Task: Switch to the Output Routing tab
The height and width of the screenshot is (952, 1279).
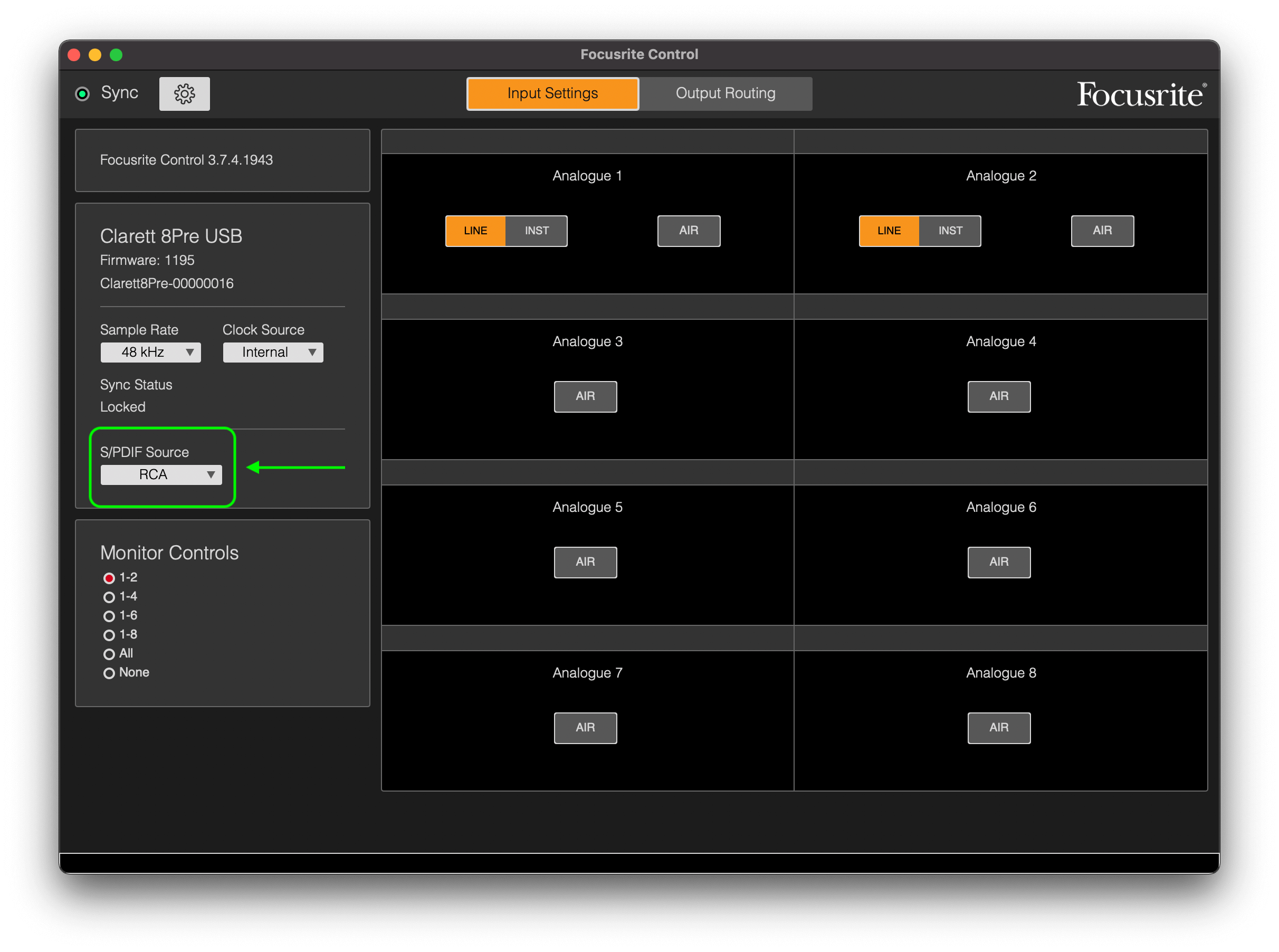Action: pyautogui.click(x=726, y=93)
